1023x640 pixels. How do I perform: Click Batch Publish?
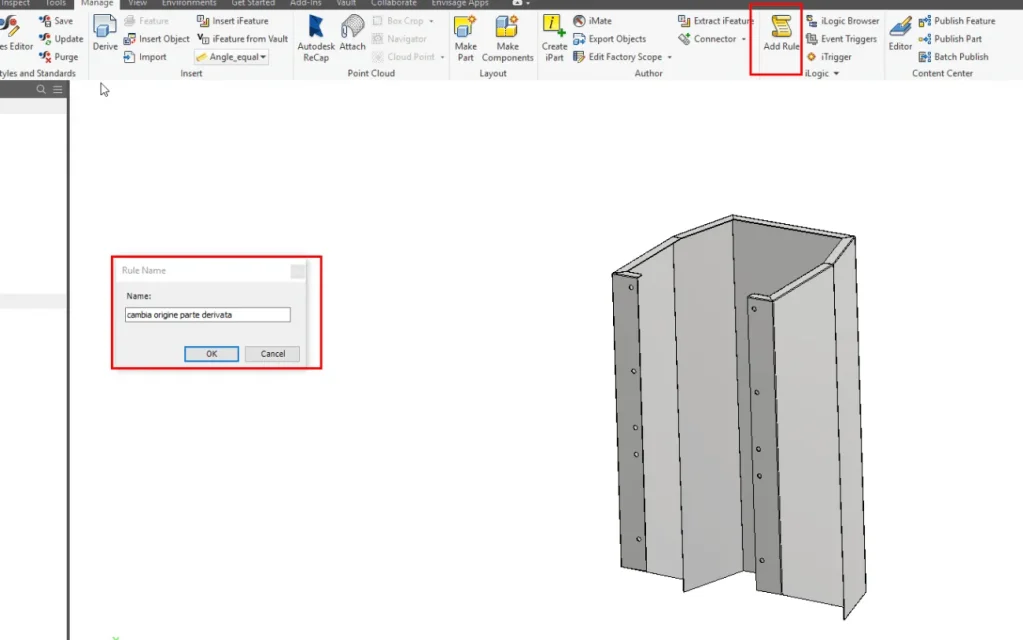(x=953, y=57)
